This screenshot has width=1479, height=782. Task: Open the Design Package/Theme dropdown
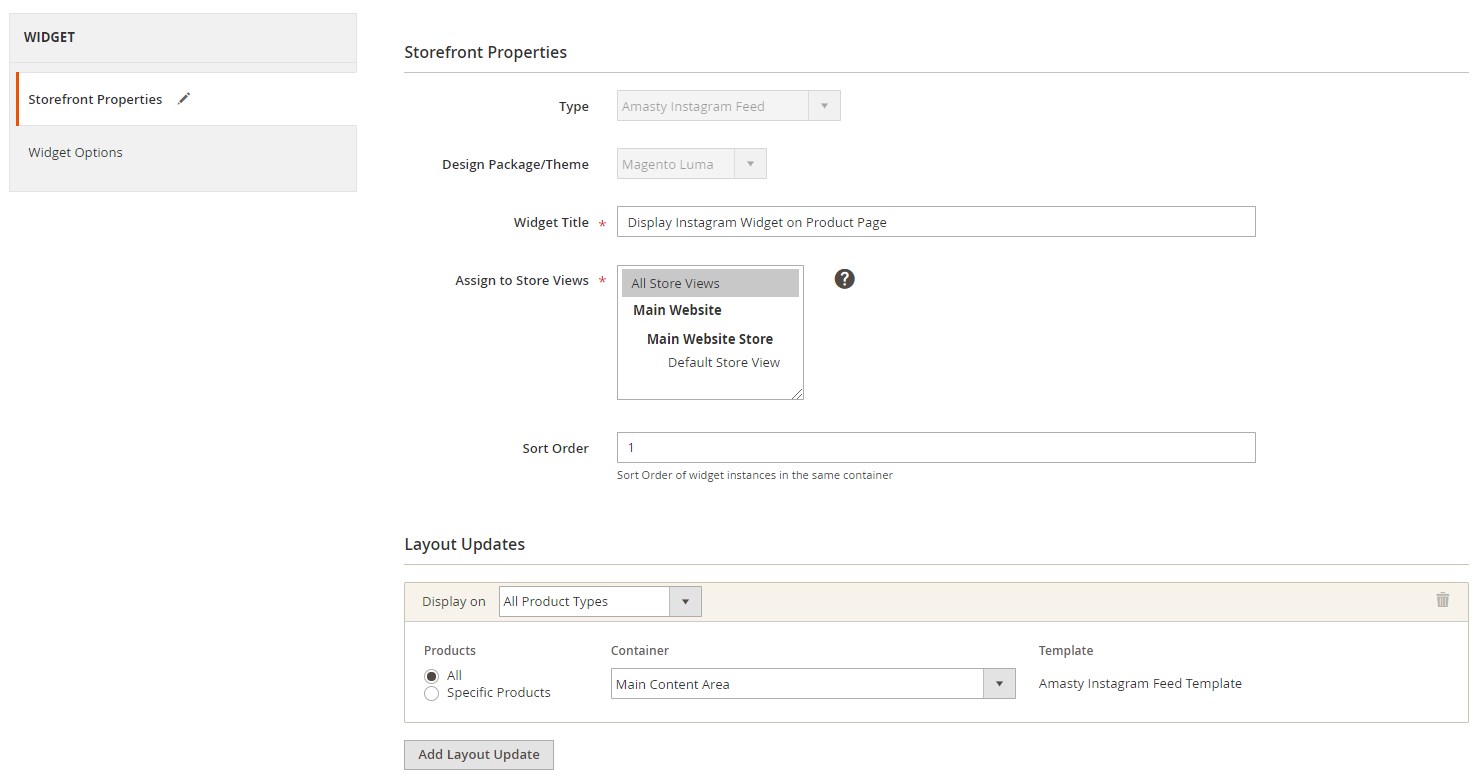pos(692,164)
